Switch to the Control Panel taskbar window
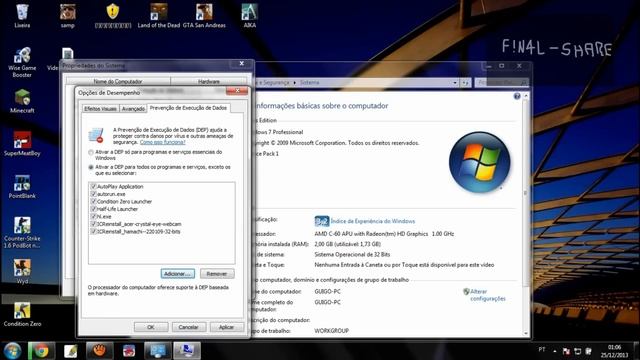Image resolution: width=640 pixels, height=360 pixels. tap(158, 351)
